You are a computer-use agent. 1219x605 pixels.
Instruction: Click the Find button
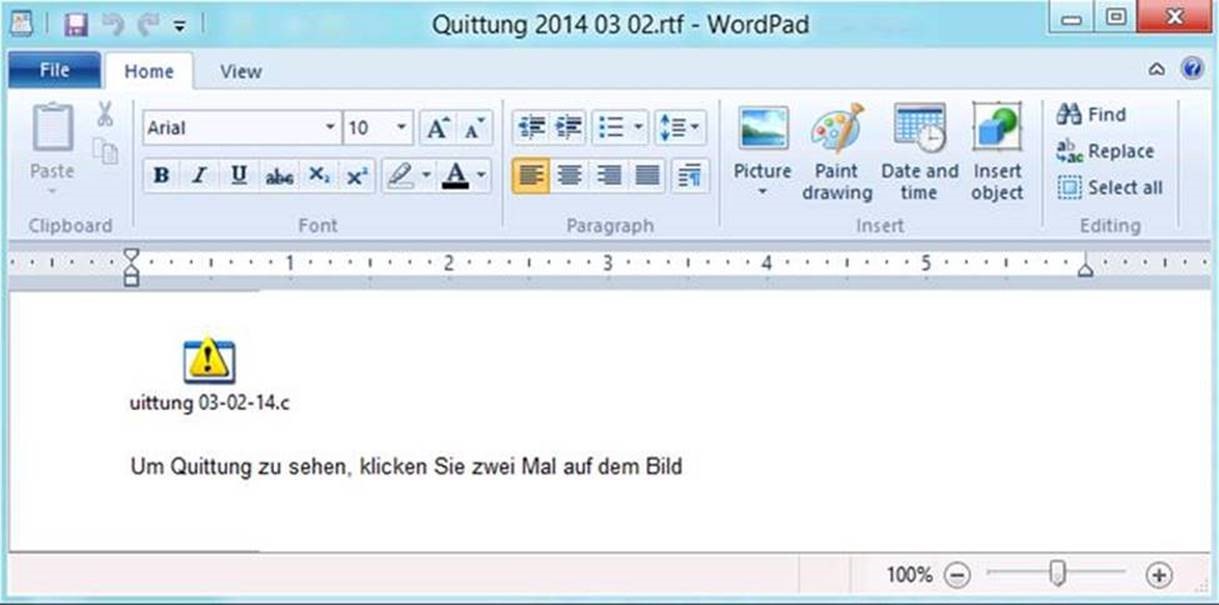pyautogui.click(x=1091, y=114)
